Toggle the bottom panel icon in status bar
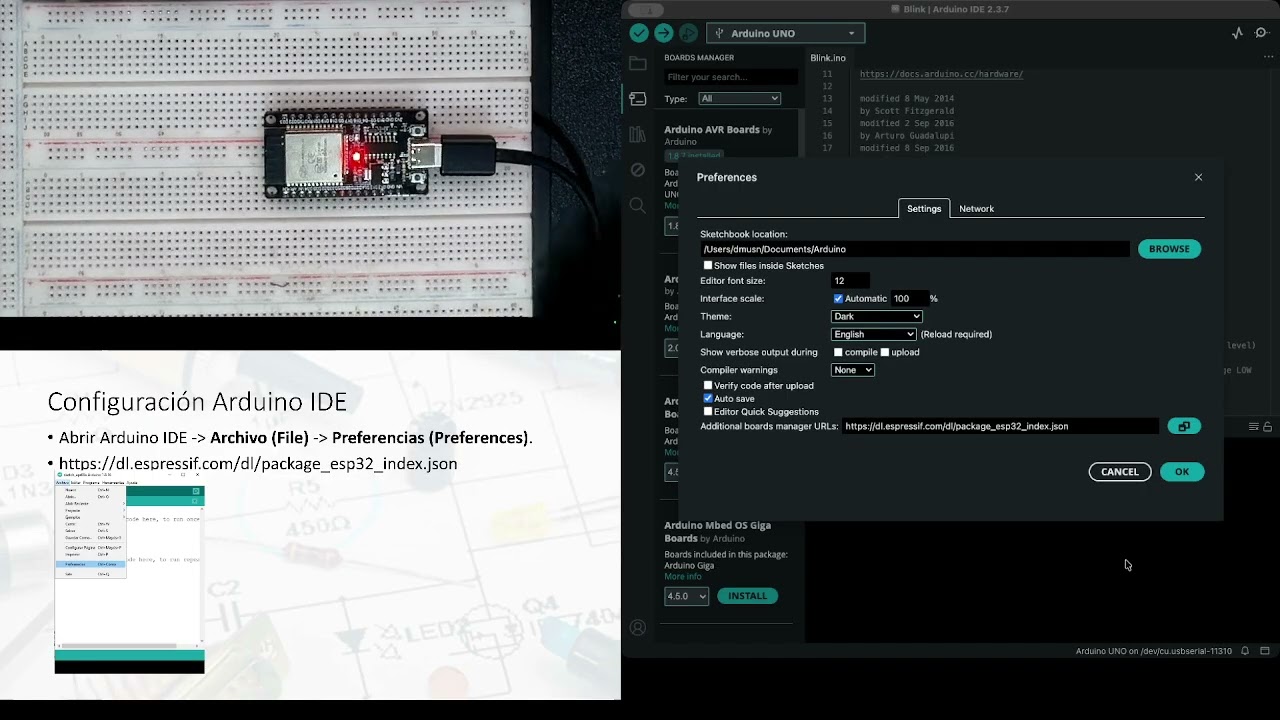 pyautogui.click(x=1264, y=651)
